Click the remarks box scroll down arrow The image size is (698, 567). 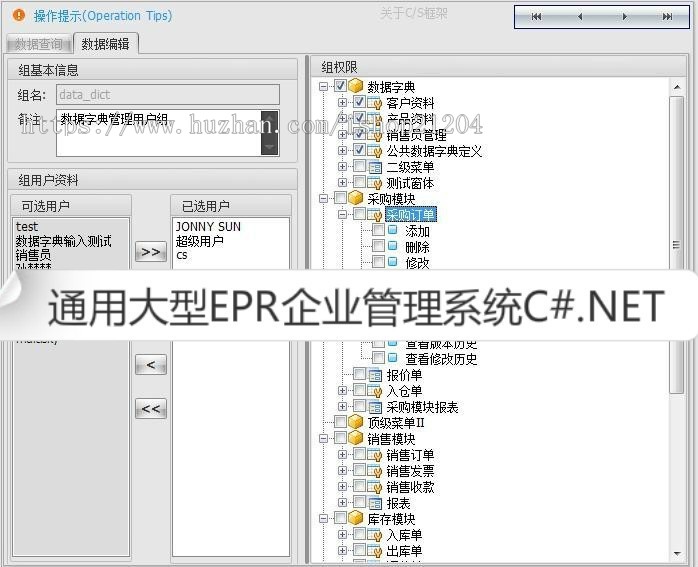tap(270, 146)
